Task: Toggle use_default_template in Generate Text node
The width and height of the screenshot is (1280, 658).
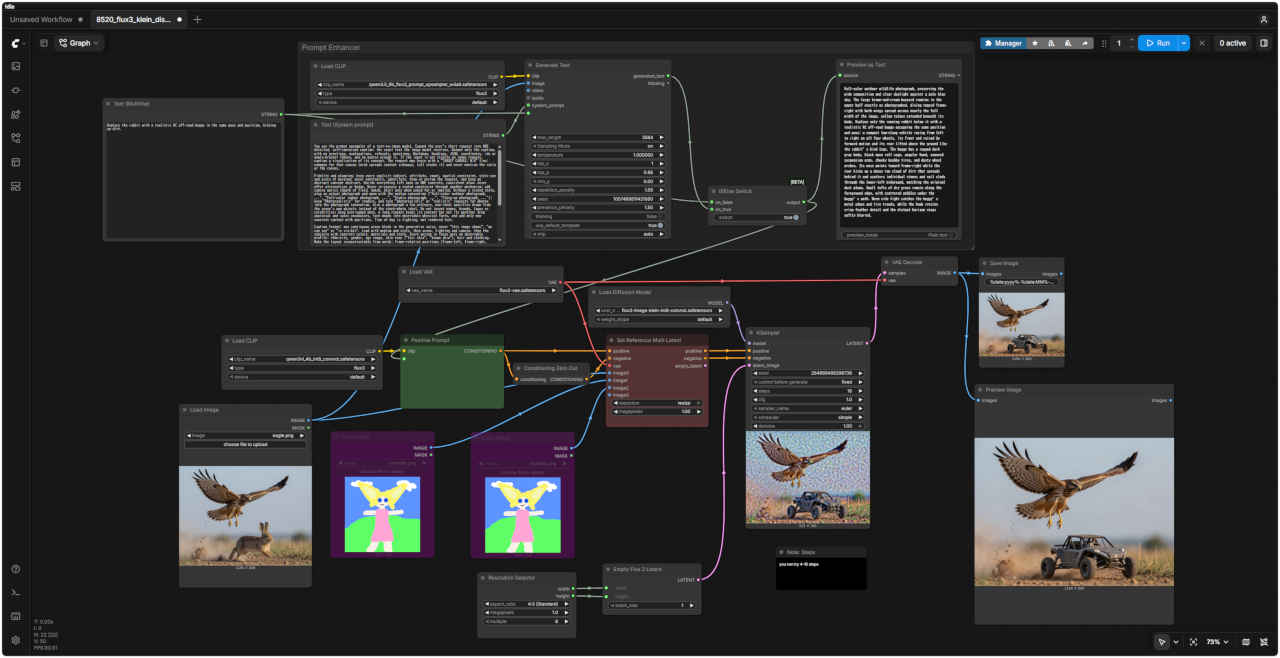Action: click(x=599, y=225)
